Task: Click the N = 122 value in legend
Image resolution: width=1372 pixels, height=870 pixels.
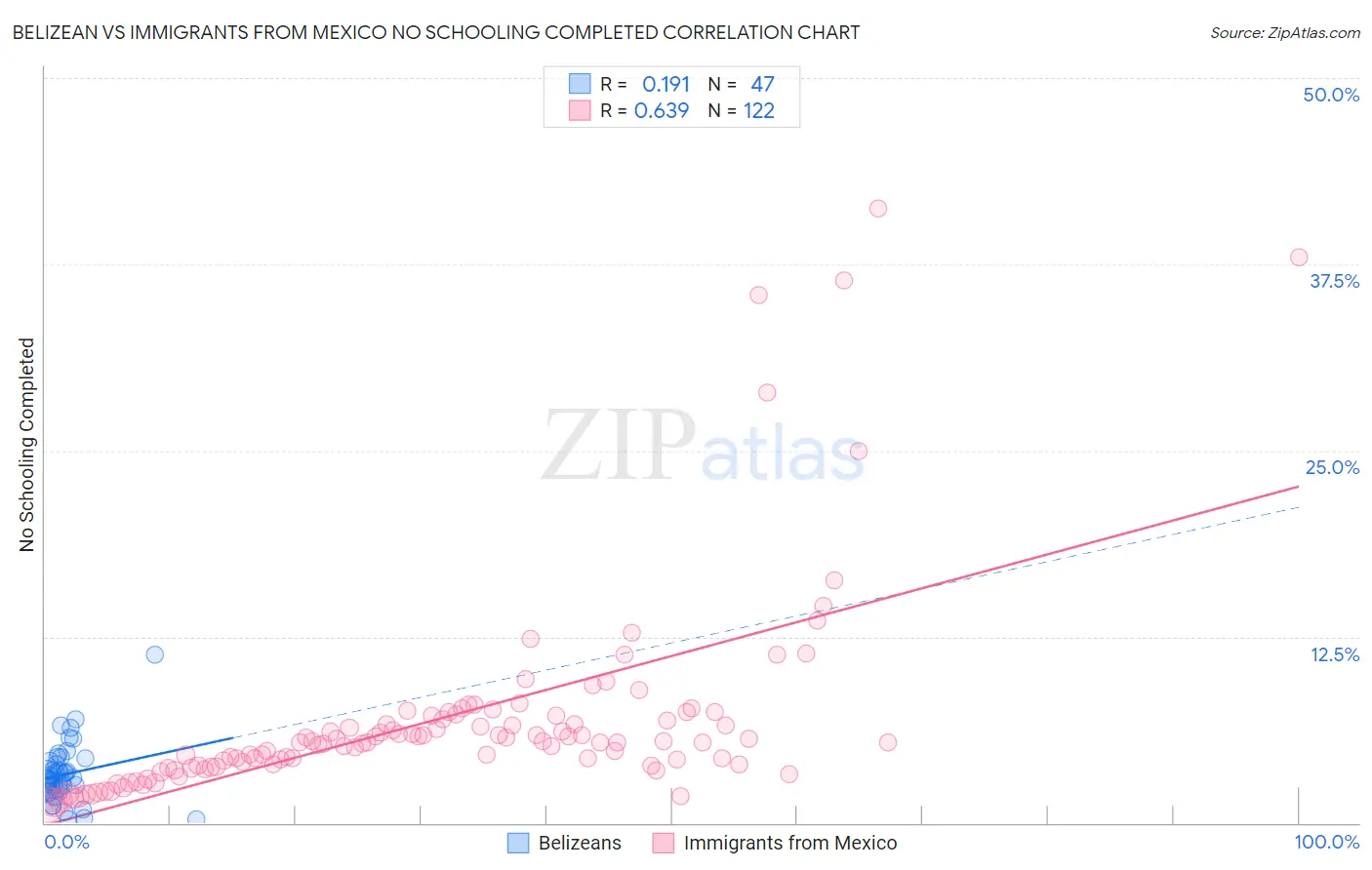Action: pyautogui.click(x=742, y=110)
